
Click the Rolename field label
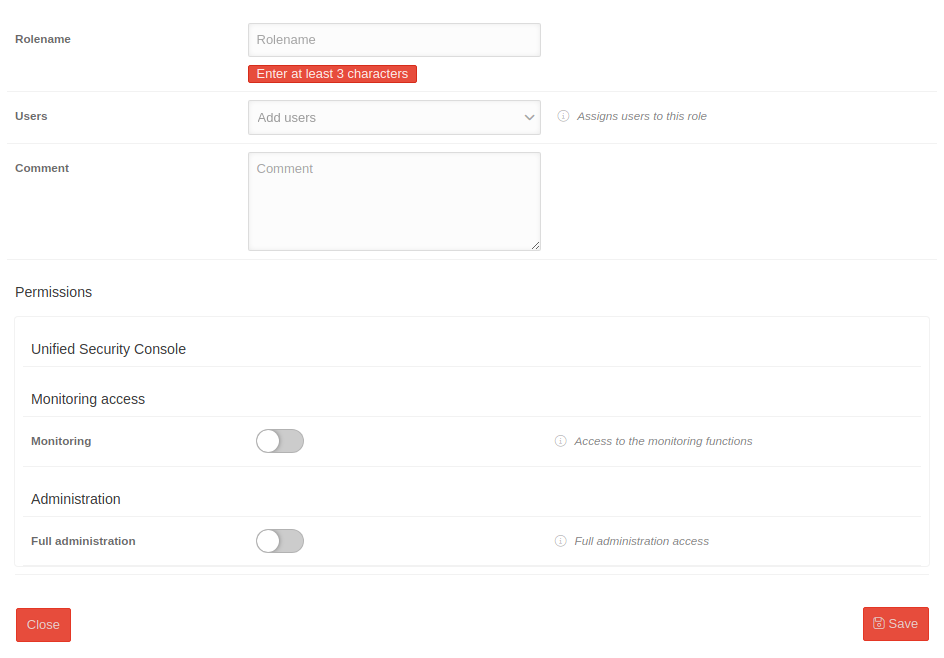[43, 39]
